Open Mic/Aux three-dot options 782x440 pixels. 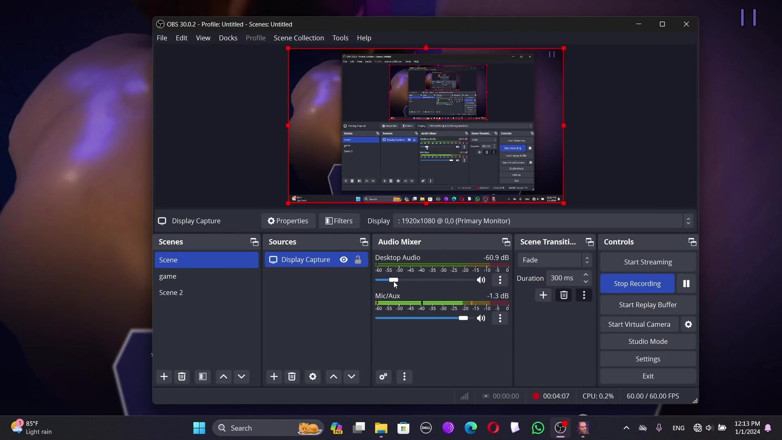tap(500, 318)
